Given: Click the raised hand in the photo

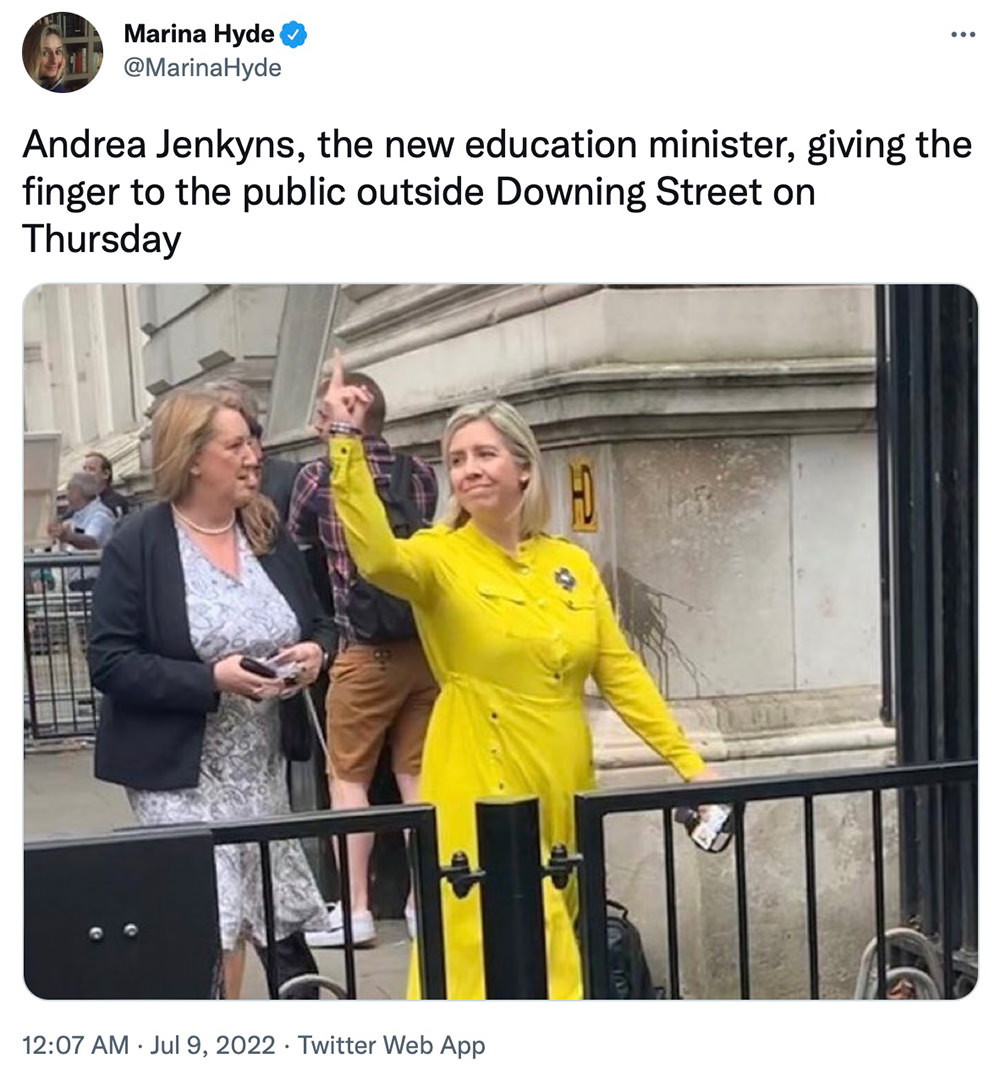Looking at the screenshot, I should [x=348, y=395].
